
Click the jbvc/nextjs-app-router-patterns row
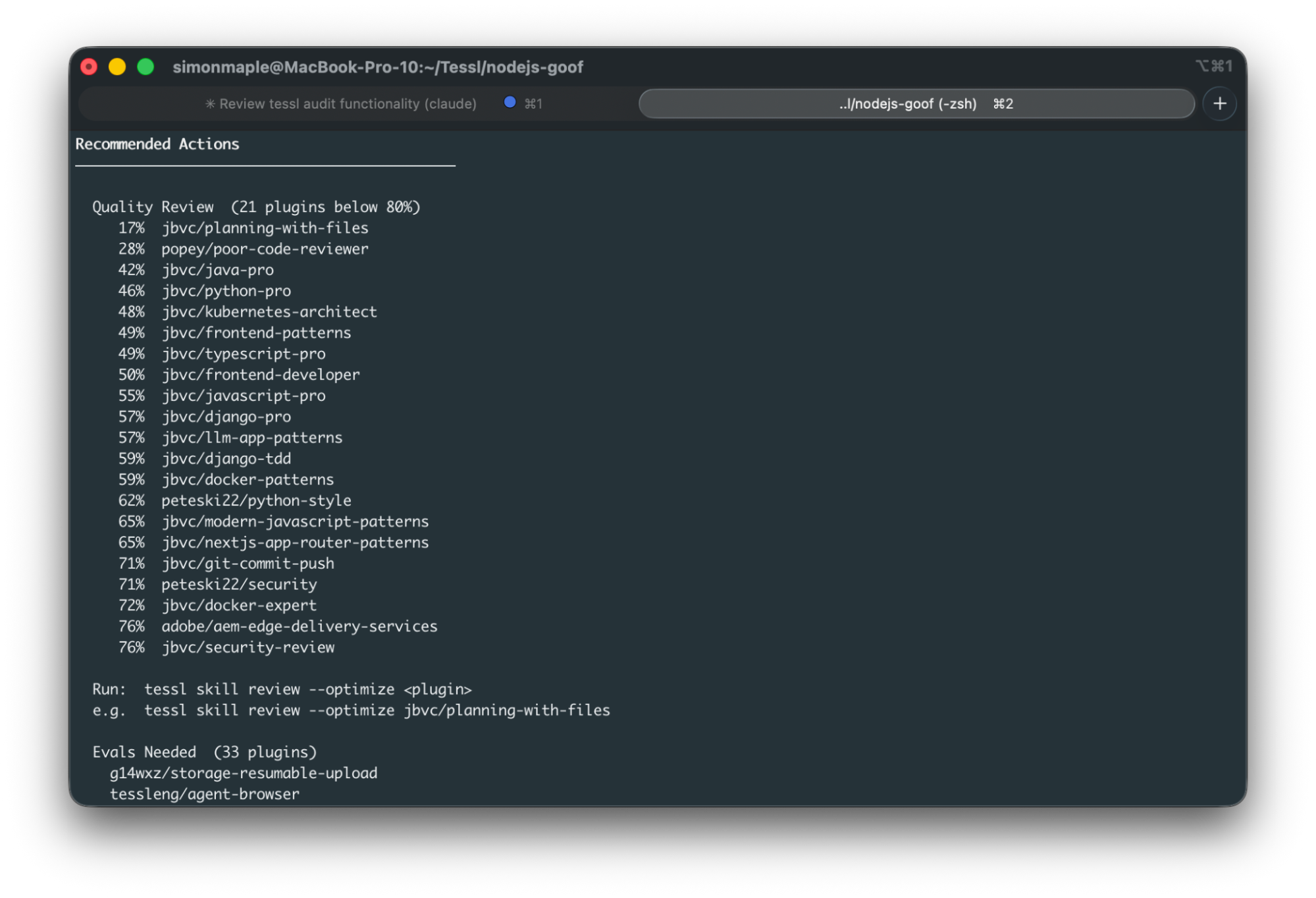[273, 542]
